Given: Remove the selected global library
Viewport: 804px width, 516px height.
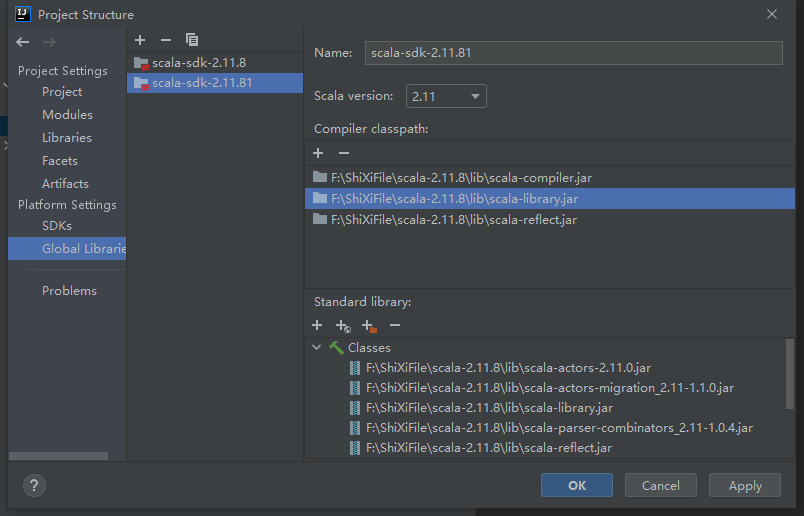Looking at the screenshot, I should click(x=166, y=40).
